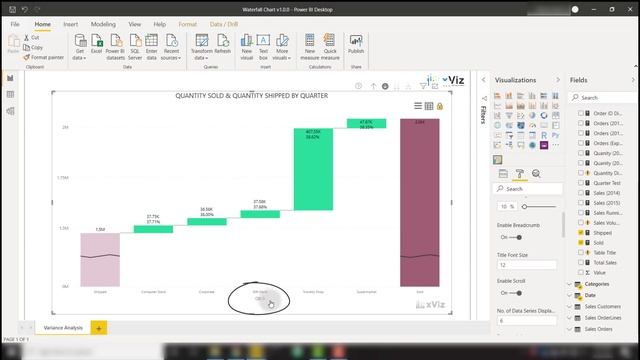Check the Total Sales field checkbox
This screenshot has width=640, height=360.
click(580, 262)
